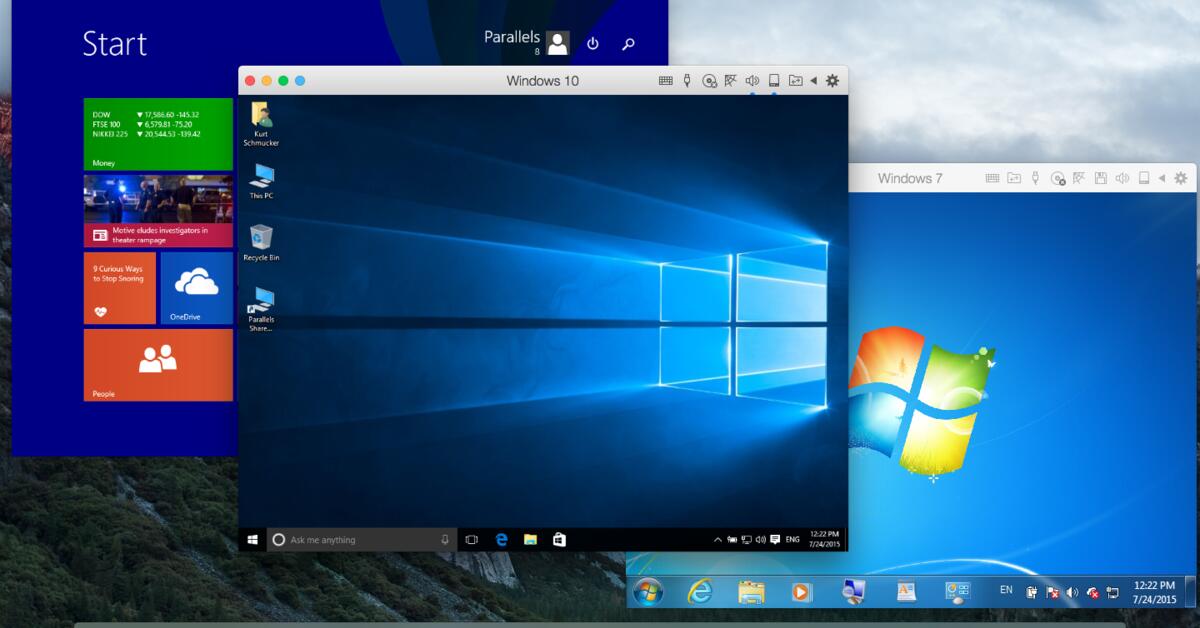Select the snapshot (floppy) icon on Windows 7 toolbar
The width and height of the screenshot is (1200, 628).
tap(1101, 178)
